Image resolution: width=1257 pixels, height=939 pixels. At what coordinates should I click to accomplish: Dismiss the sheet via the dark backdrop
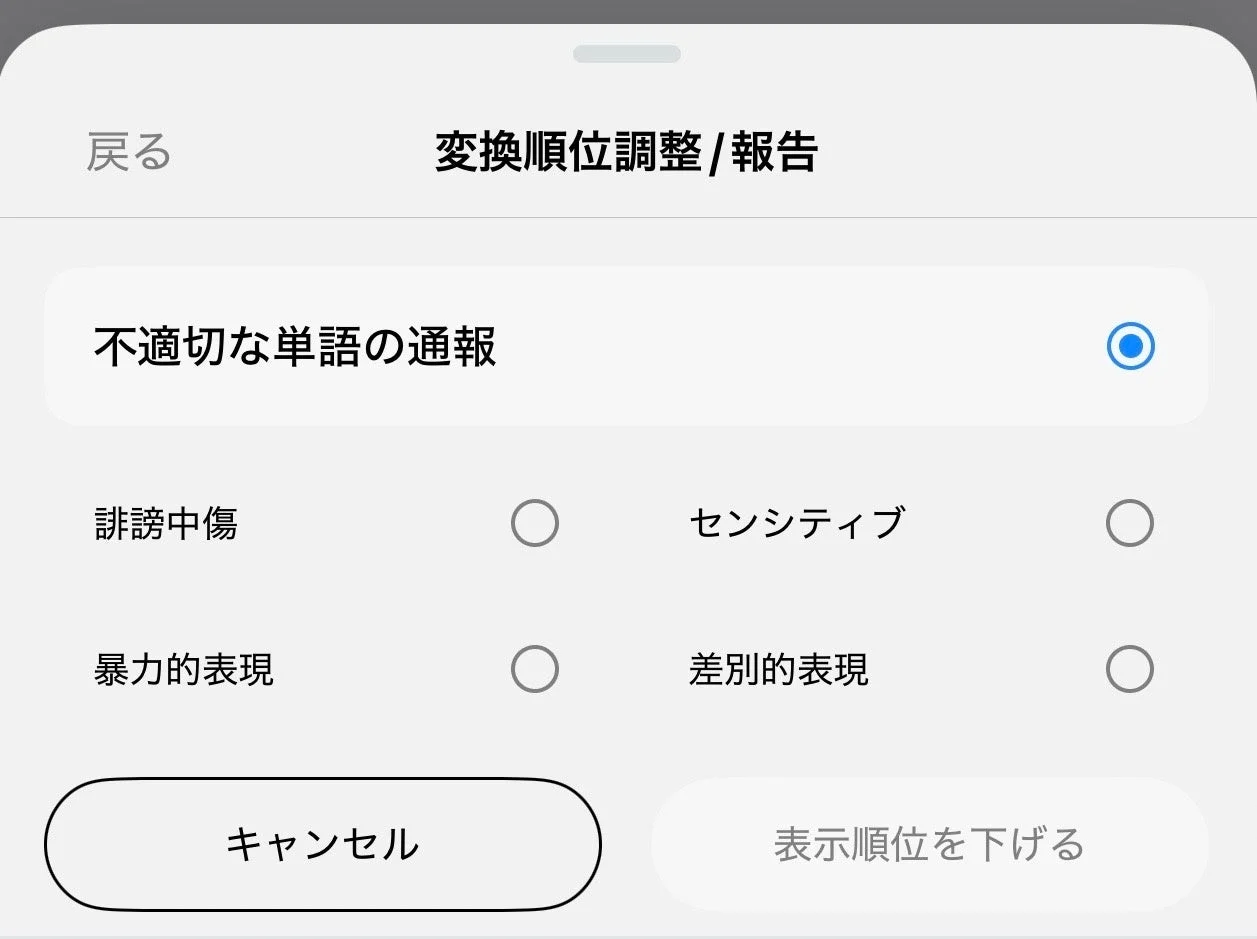(x=628, y=10)
